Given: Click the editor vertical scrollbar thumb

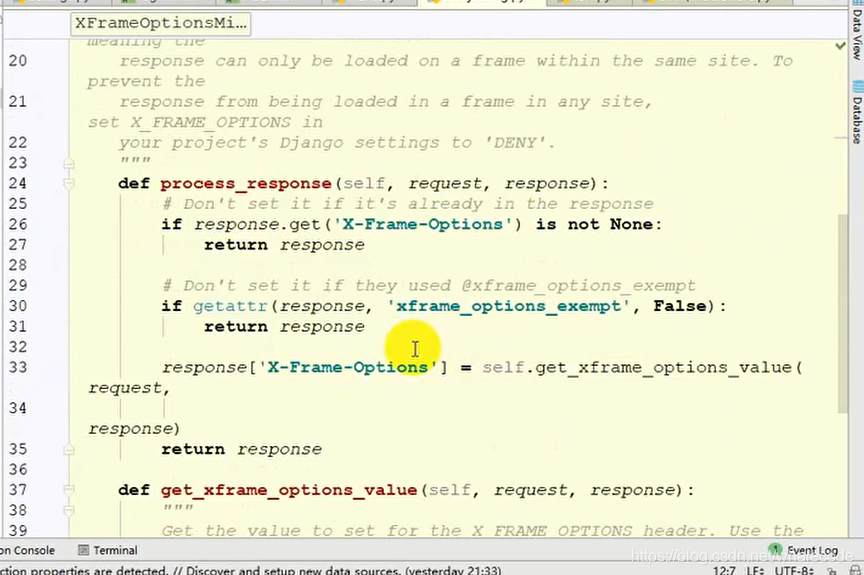Looking at the screenshot, I should tap(842, 313).
